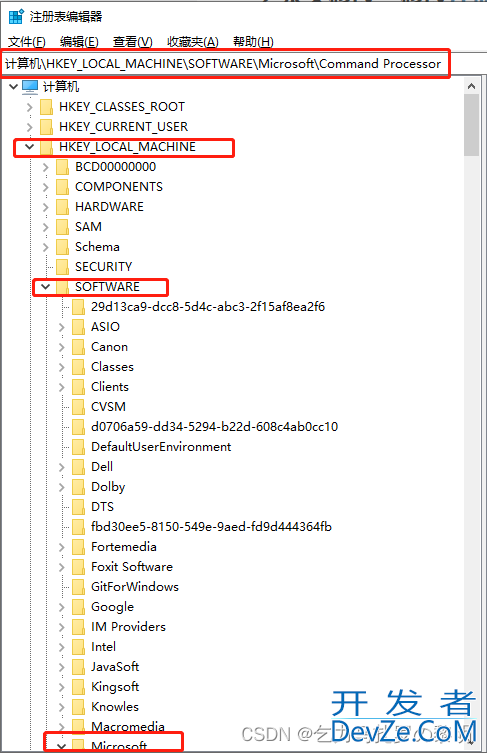Image resolution: width=487 pixels, height=753 pixels.
Task: Click the HARDWARE folder icon
Action: coord(62,207)
